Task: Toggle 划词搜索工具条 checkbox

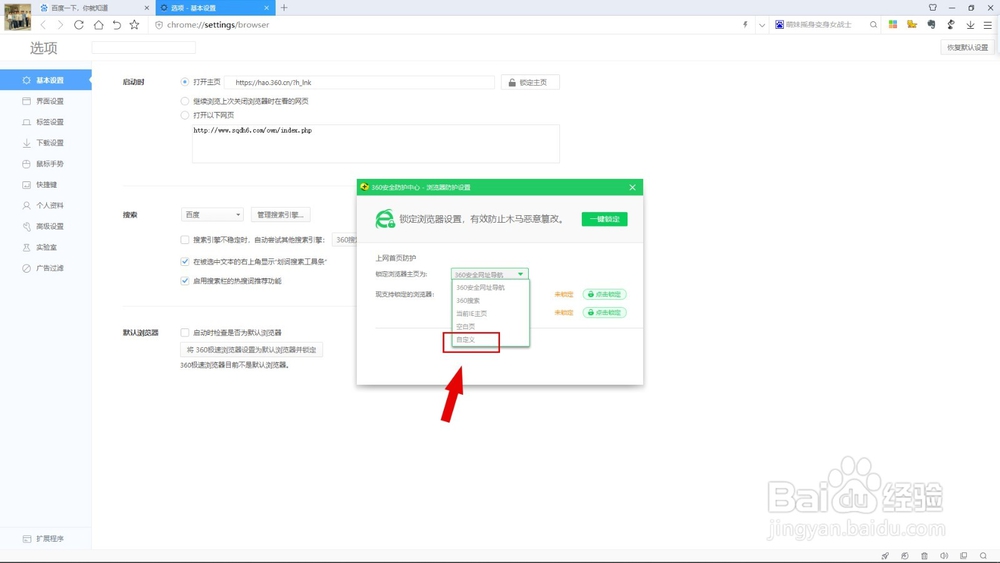Action: [x=184, y=261]
